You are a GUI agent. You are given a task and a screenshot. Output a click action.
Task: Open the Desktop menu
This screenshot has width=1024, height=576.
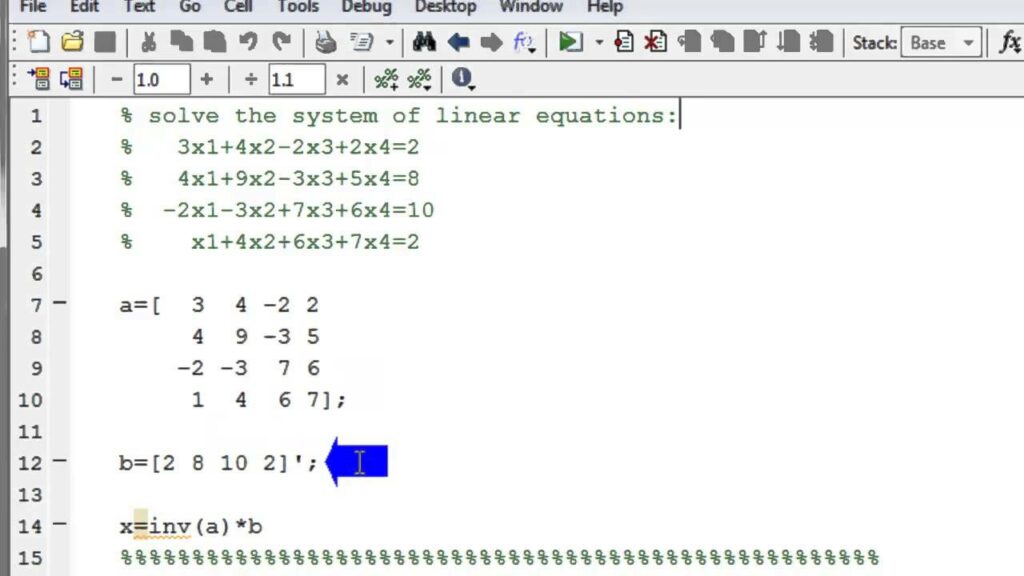pyautogui.click(x=445, y=8)
